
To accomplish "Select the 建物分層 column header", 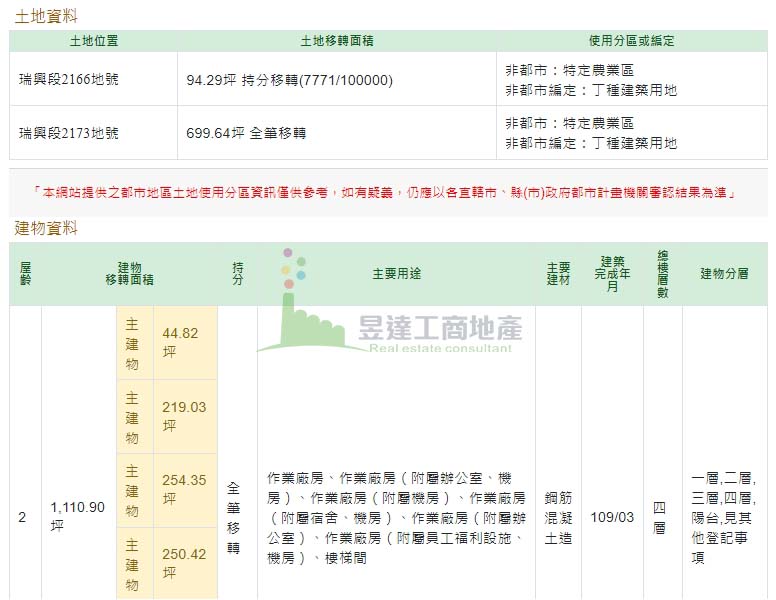I will point(724,274).
